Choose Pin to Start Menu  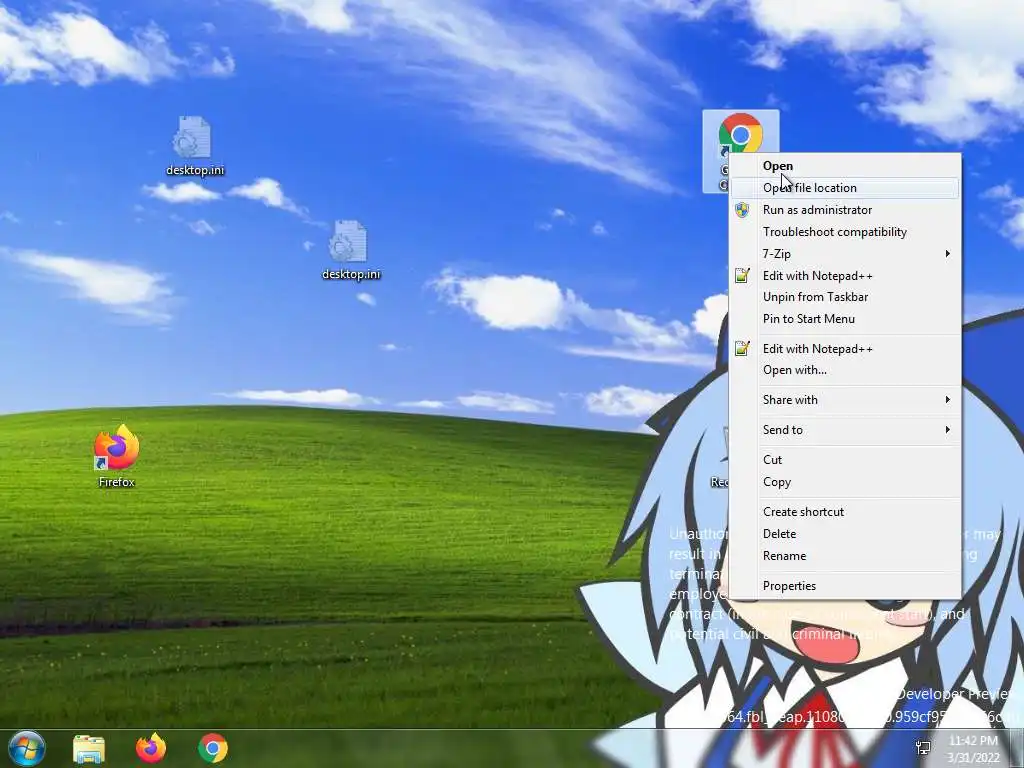coord(844,319)
